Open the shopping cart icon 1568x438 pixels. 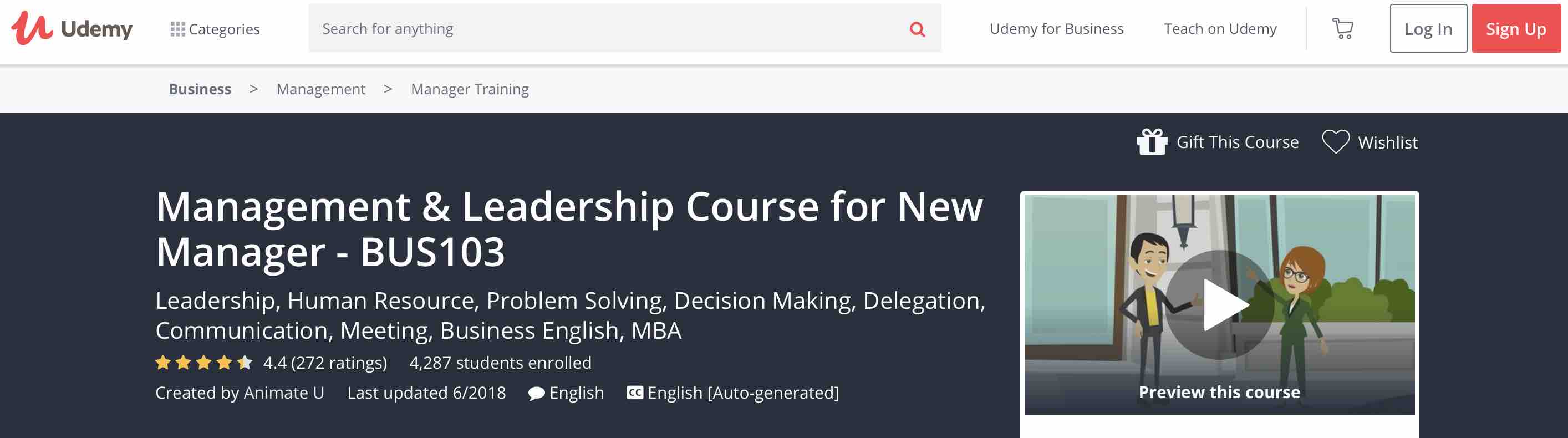tap(1342, 29)
